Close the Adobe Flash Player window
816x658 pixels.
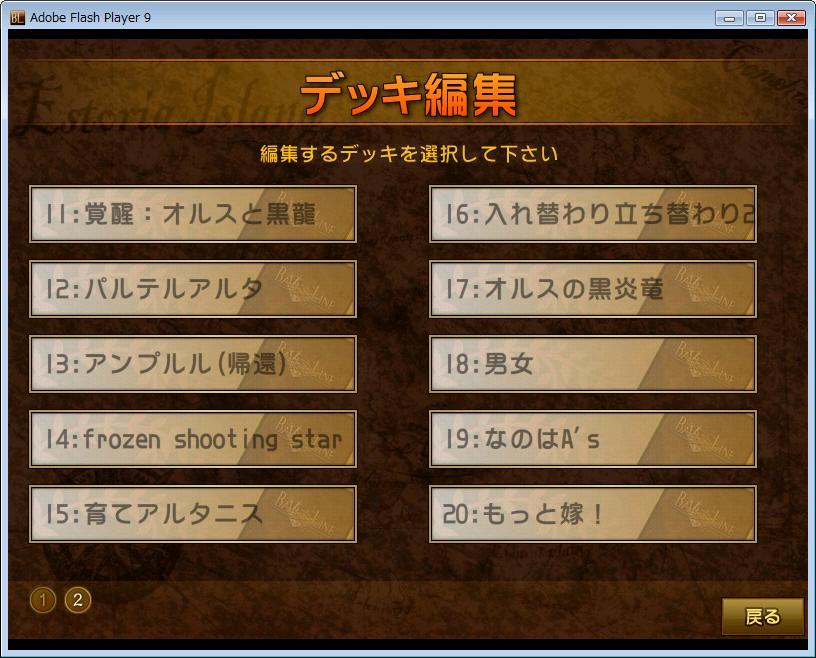[x=791, y=18]
